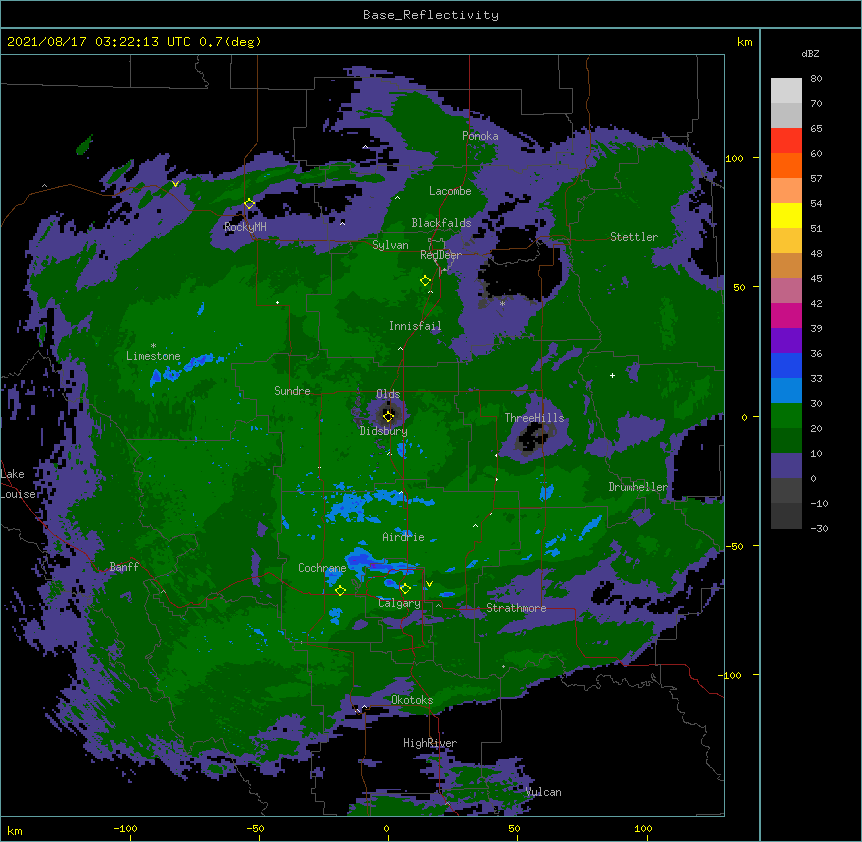Click the Banff label
Viewport: 862px width, 842px height.
coord(124,567)
